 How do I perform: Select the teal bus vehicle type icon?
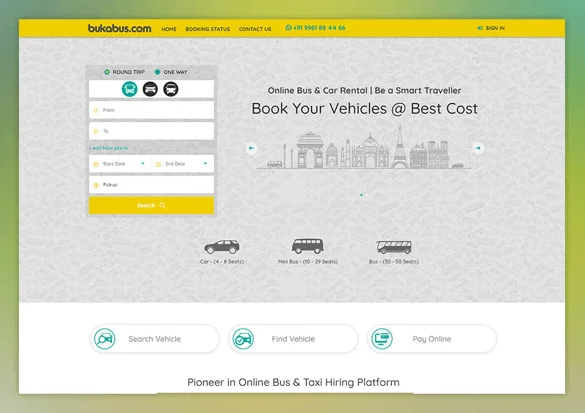tap(129, 89)
